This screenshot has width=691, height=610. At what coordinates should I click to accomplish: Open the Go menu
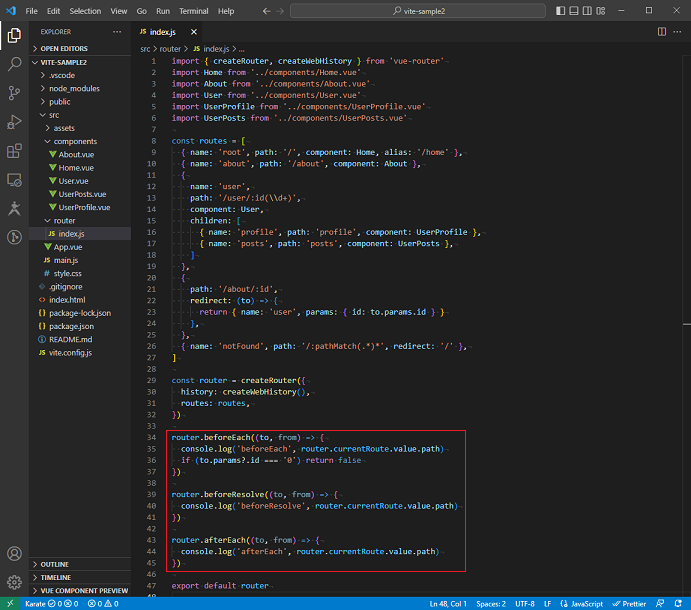[x=141, y=11]
